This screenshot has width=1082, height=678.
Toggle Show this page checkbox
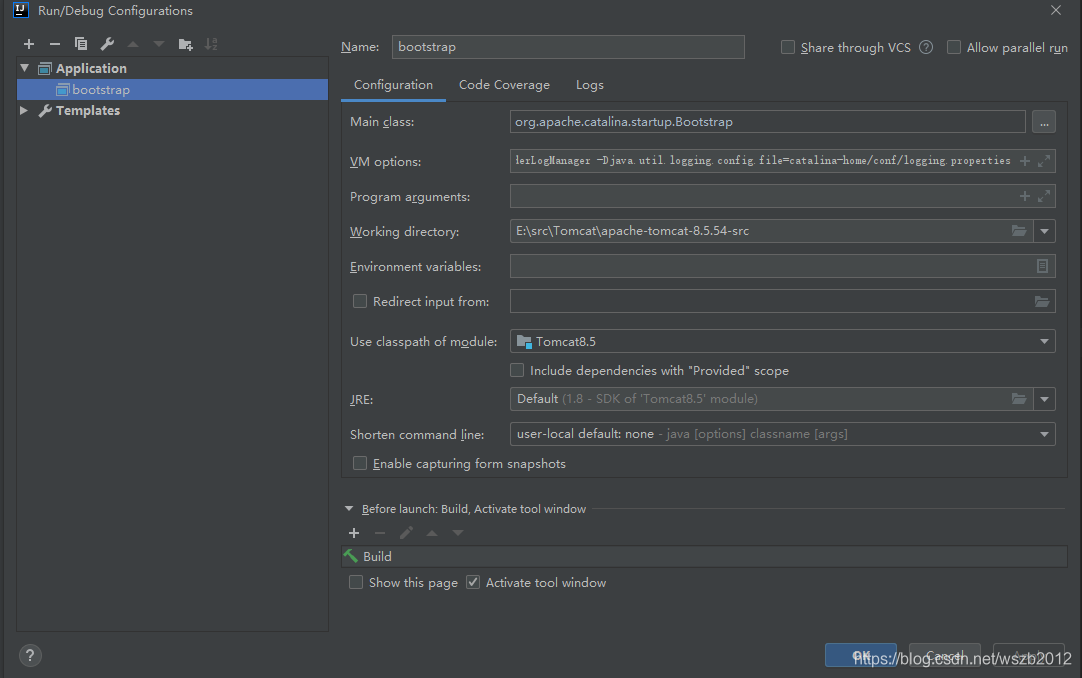pyautogui.click(x=355, y=583)
